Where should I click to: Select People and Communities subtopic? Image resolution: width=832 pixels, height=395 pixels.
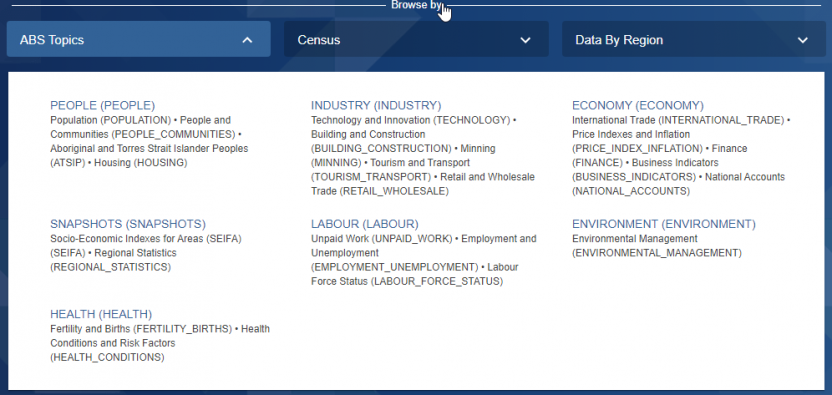tap(143, 127)
